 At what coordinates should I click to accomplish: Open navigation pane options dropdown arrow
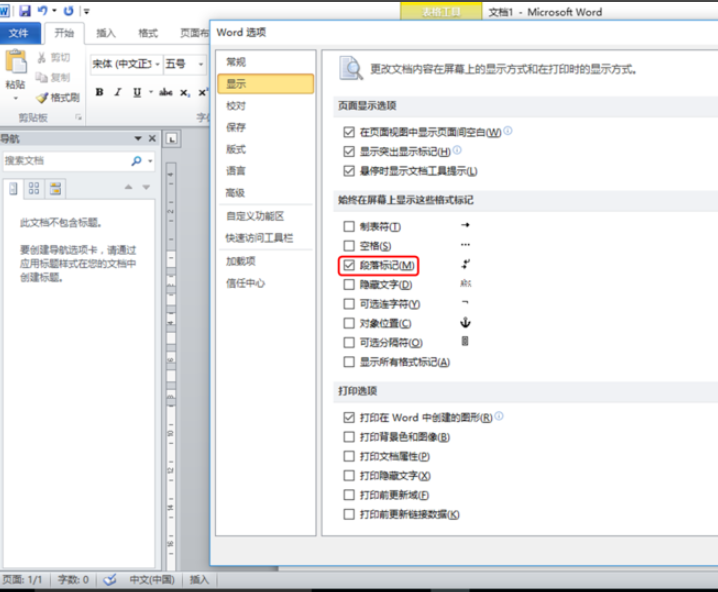(138, 138)
